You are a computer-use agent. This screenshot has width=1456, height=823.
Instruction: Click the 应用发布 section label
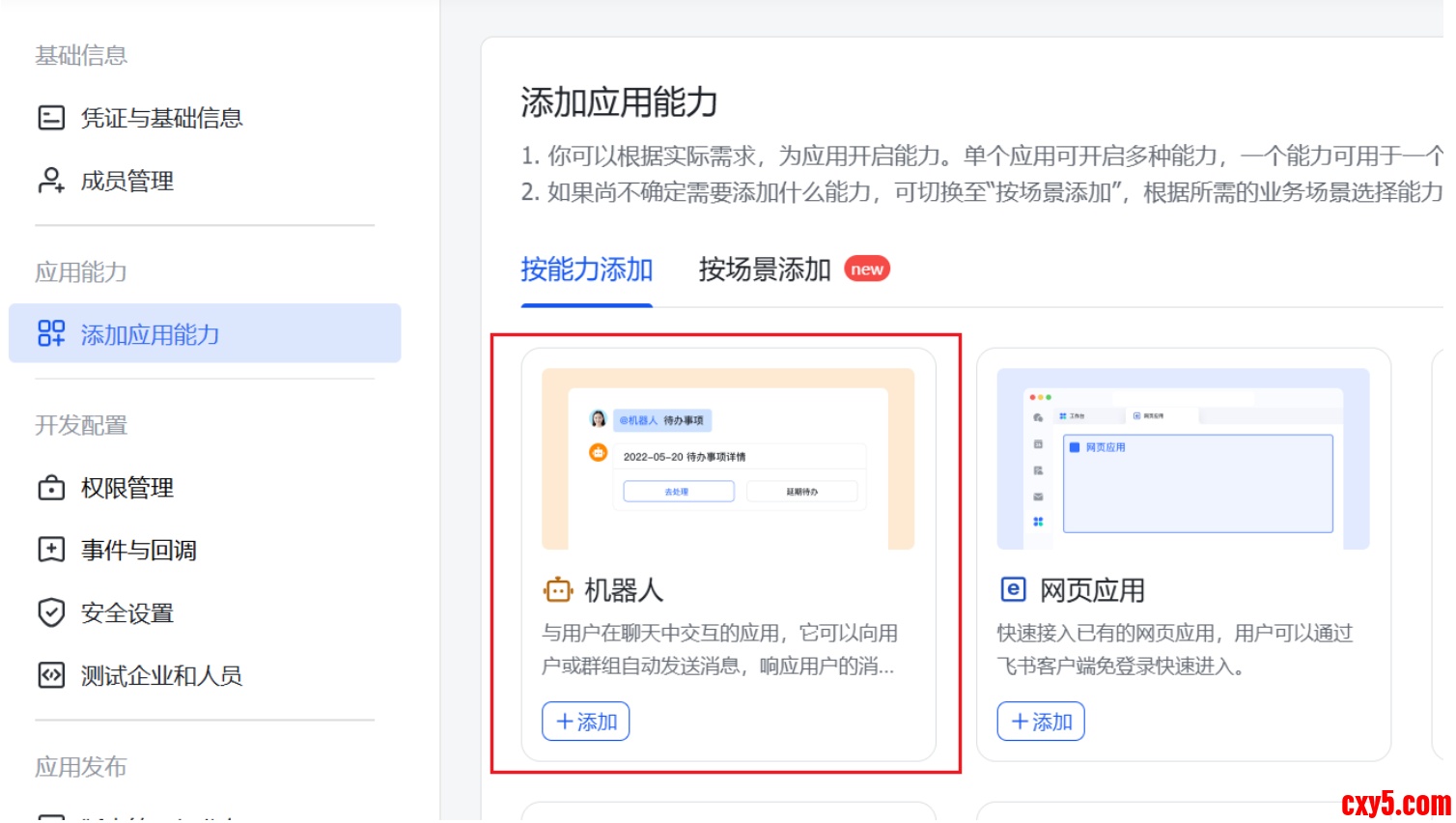pyautogui.click(x=81, y=767)
